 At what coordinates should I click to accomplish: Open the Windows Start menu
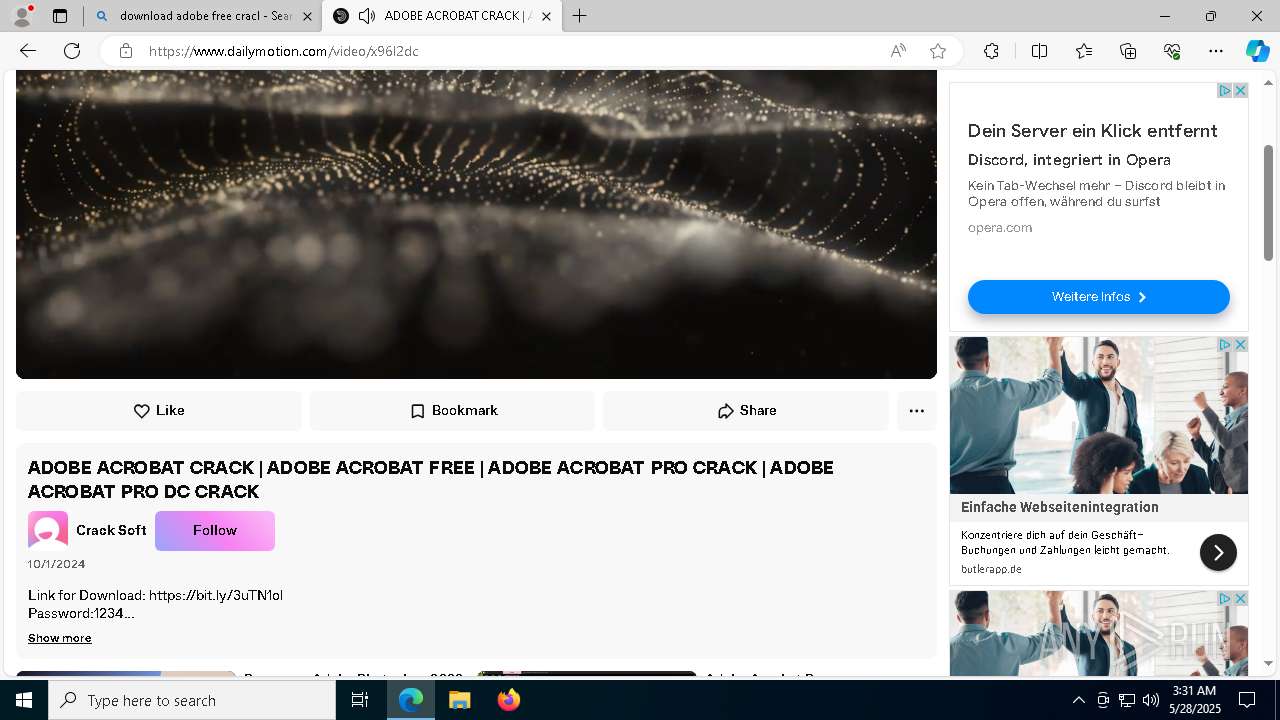(24, 700)
